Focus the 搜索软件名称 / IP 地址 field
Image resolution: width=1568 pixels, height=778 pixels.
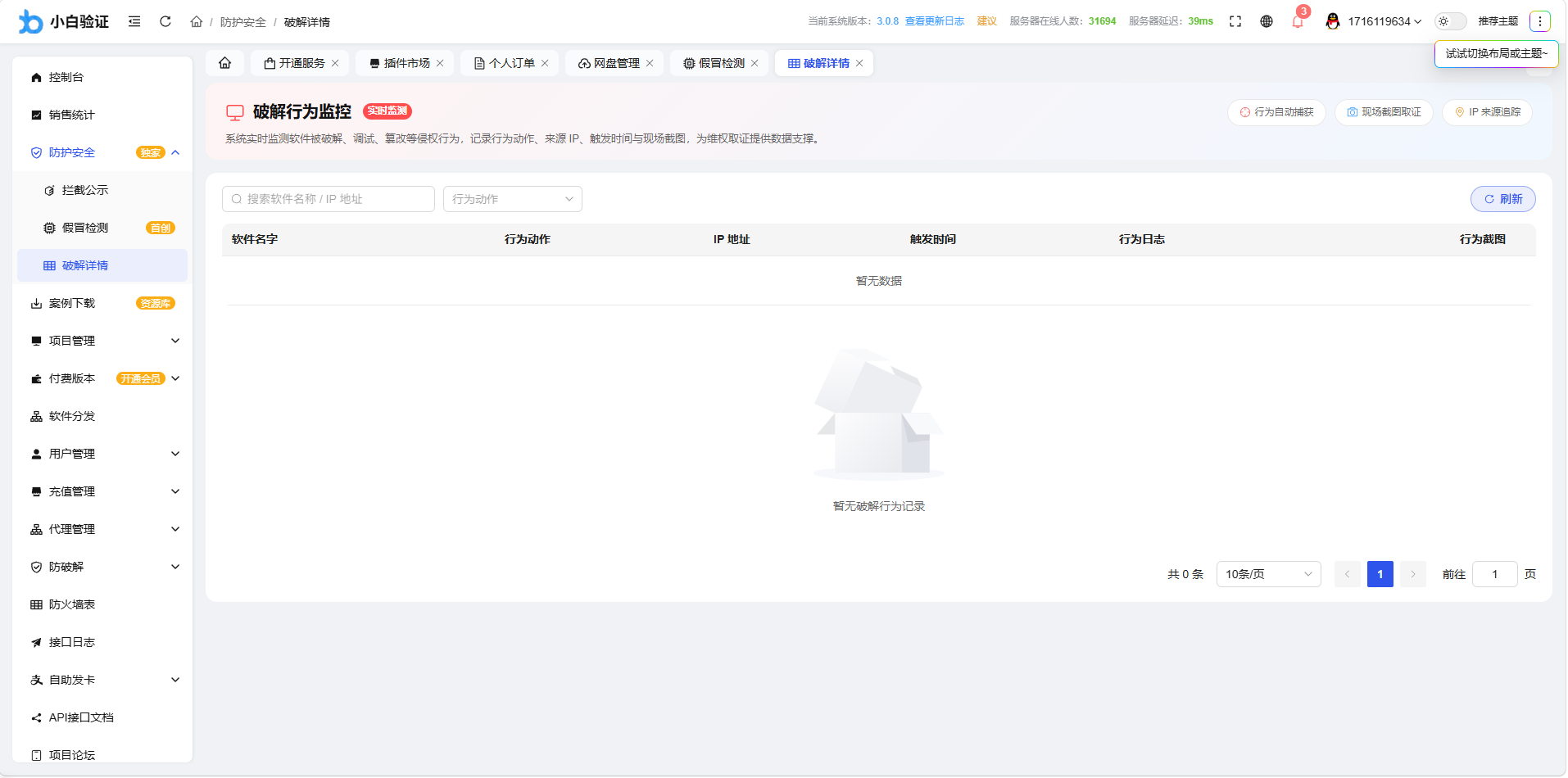point(329,199)
